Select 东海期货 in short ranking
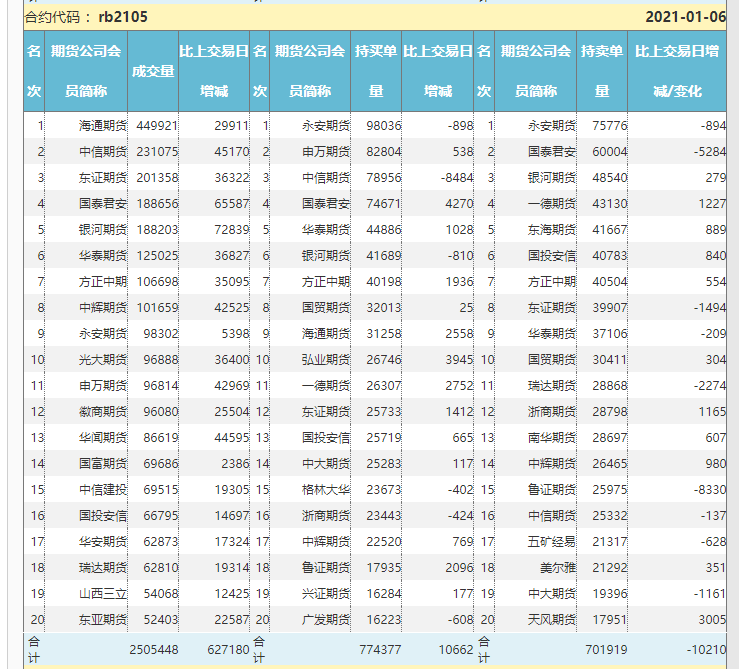The image size is (739, 669). (551, 230)
